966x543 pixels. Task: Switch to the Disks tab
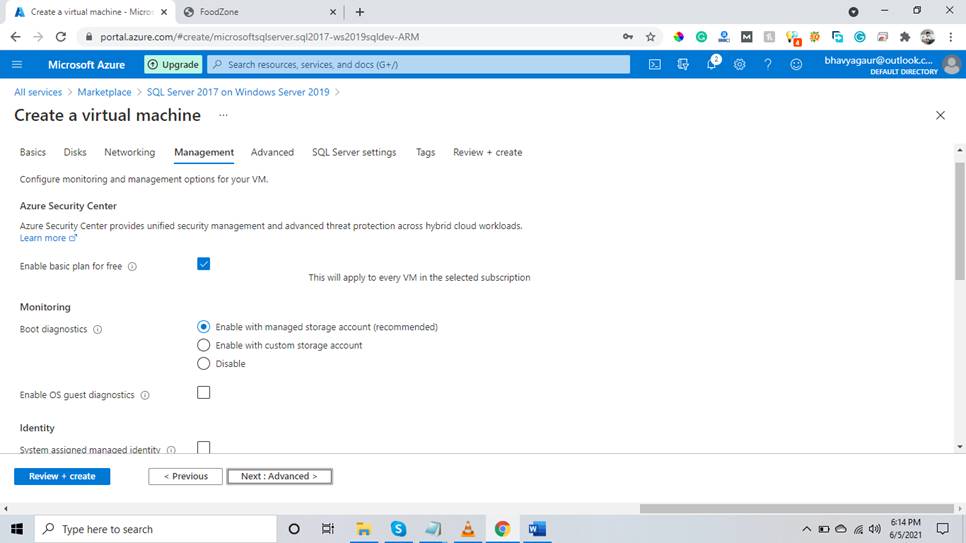[x=75, y=152]
